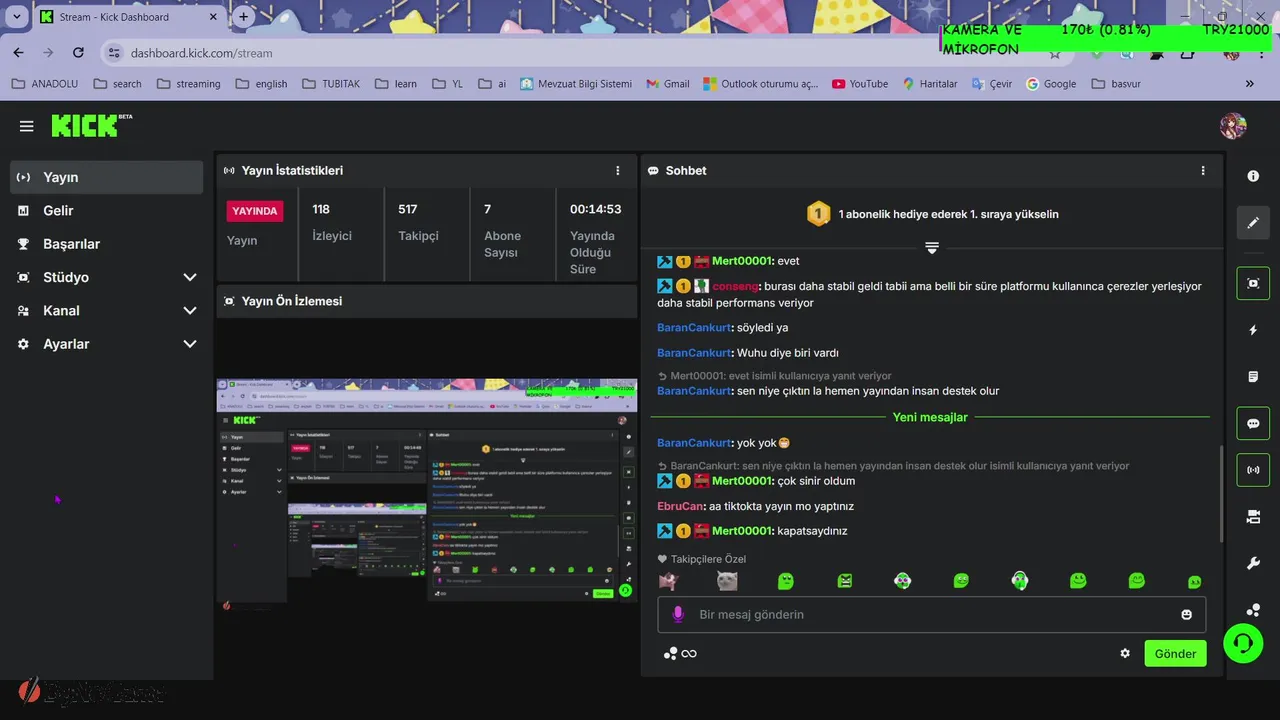Image resolution: width=1280 pixels, height=720 pixels.
Task: Expand the Stüdyo sidebar section
Action: tap(190, 277)
